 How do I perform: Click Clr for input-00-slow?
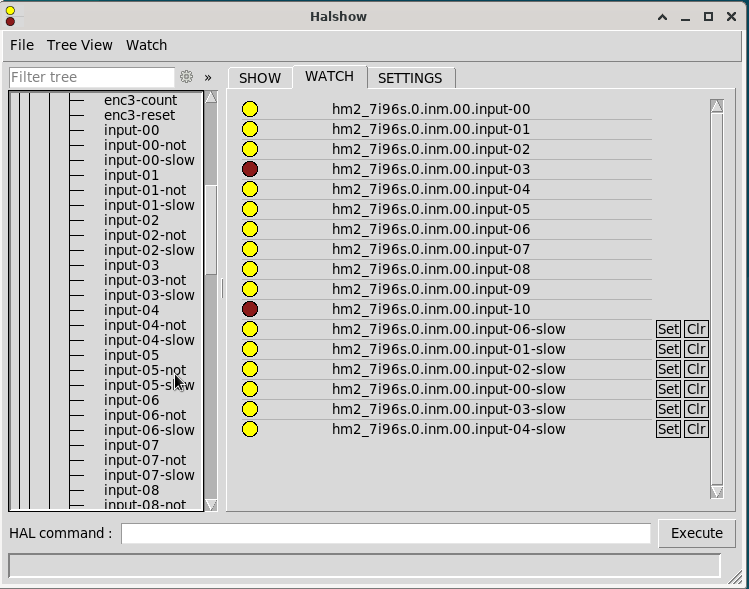696,389
